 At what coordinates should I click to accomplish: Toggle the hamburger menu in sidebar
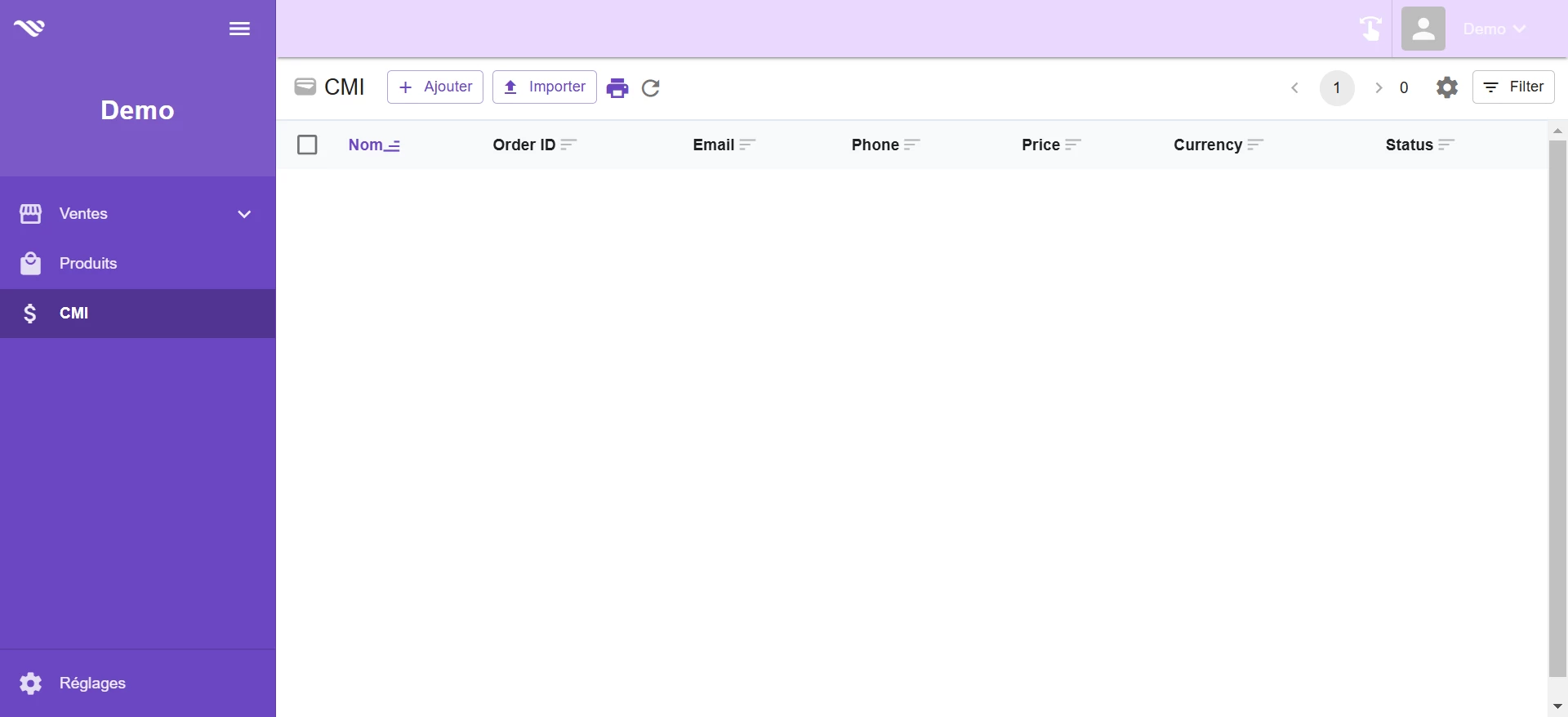239,29
